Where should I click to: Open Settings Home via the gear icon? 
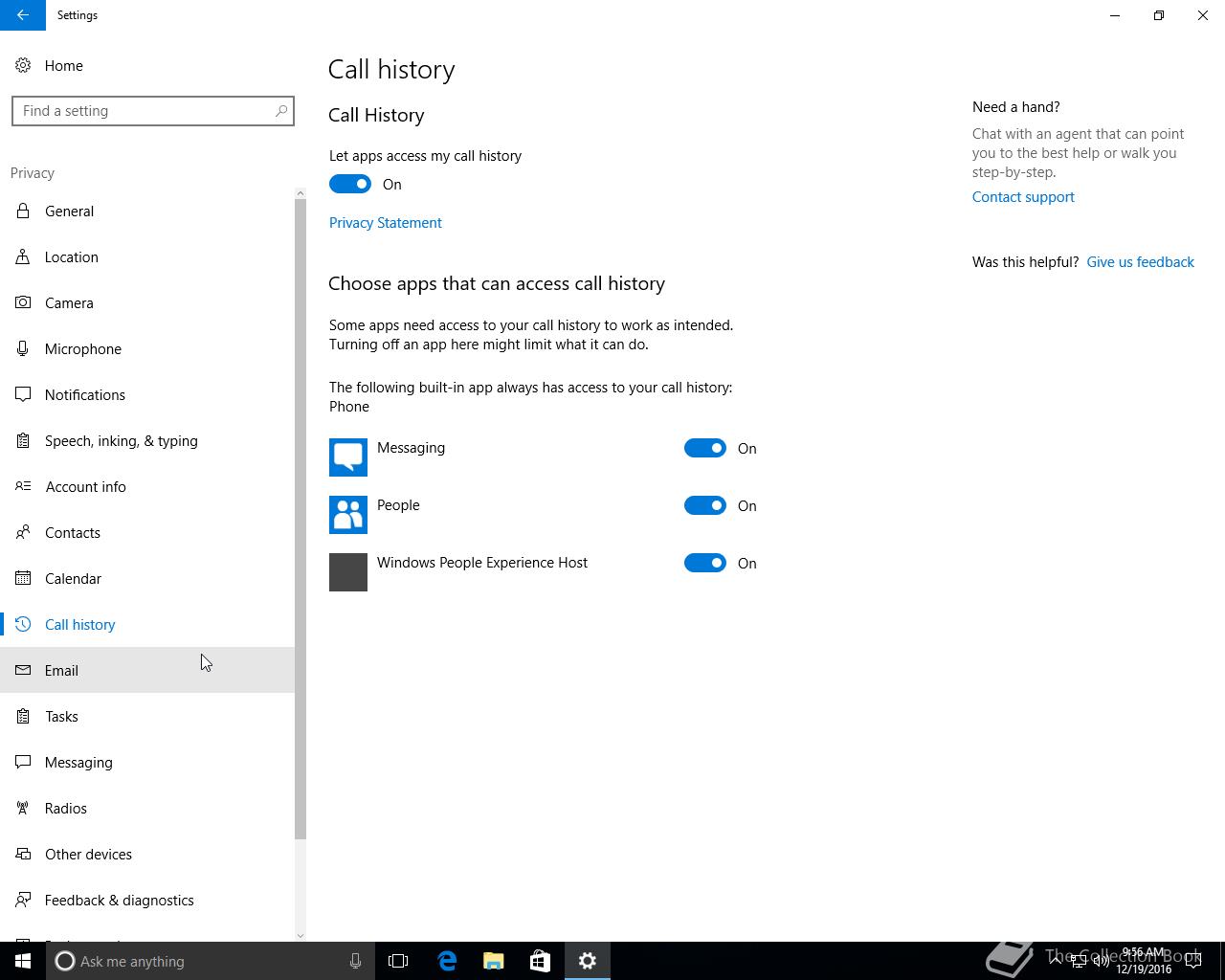pyautogui.click(x=23, y=65)
